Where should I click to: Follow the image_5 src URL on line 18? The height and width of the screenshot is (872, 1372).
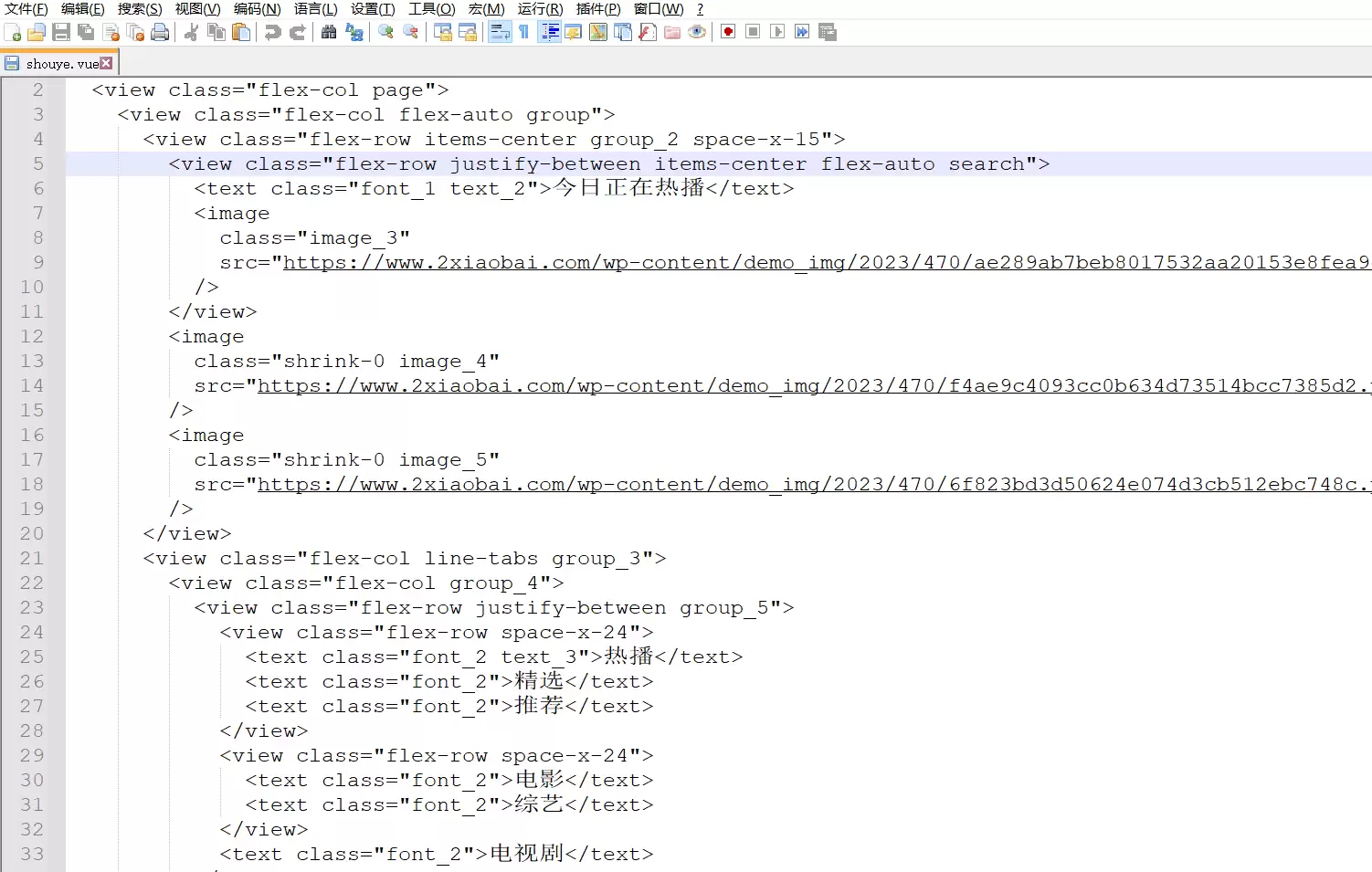point(813,484)
